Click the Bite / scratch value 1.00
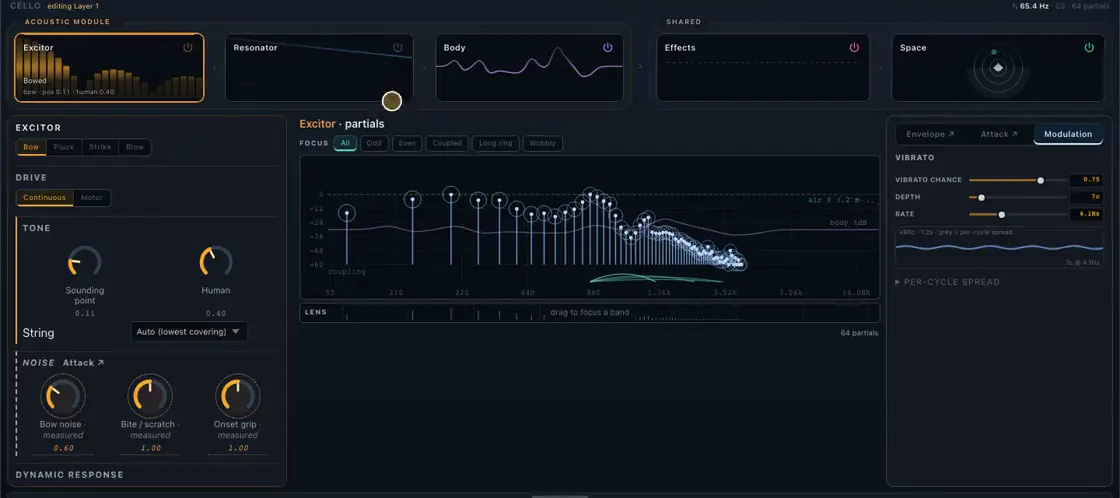1120x498 pixels. (151, 449)
